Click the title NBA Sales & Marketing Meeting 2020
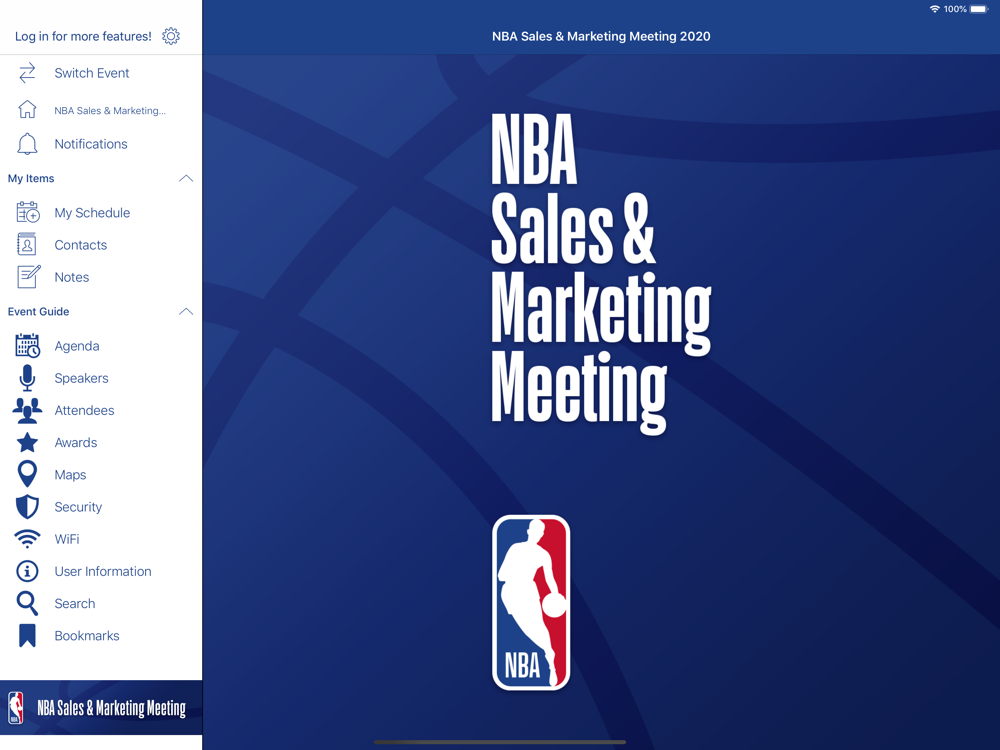Viewport: 1000px width, 750px height. pos(601,36)
